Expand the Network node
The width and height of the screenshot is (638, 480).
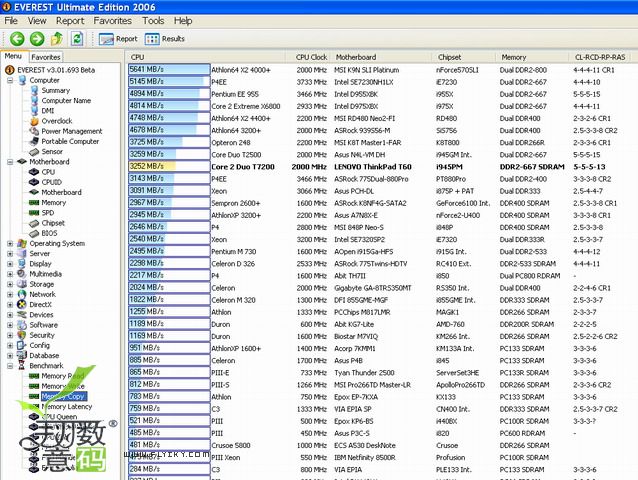coord(10,294)
